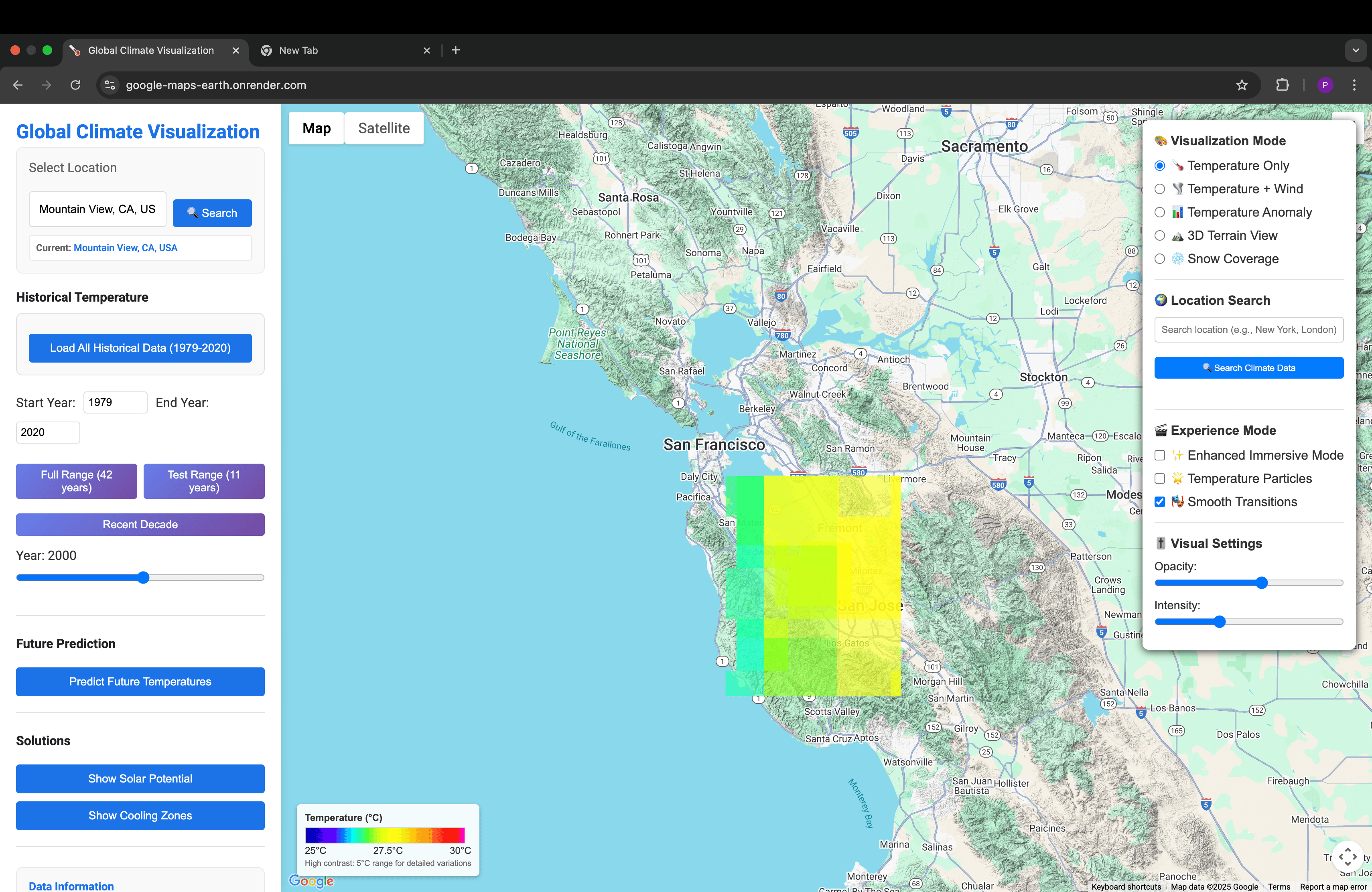Click the Search location input field

click(x=1248, y=330)
